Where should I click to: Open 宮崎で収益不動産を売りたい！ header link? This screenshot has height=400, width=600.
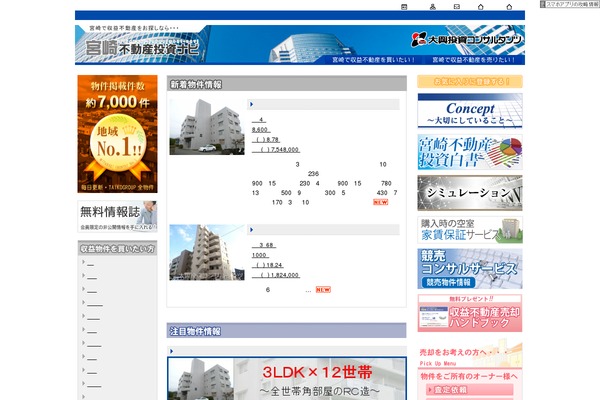pos(473,60)
